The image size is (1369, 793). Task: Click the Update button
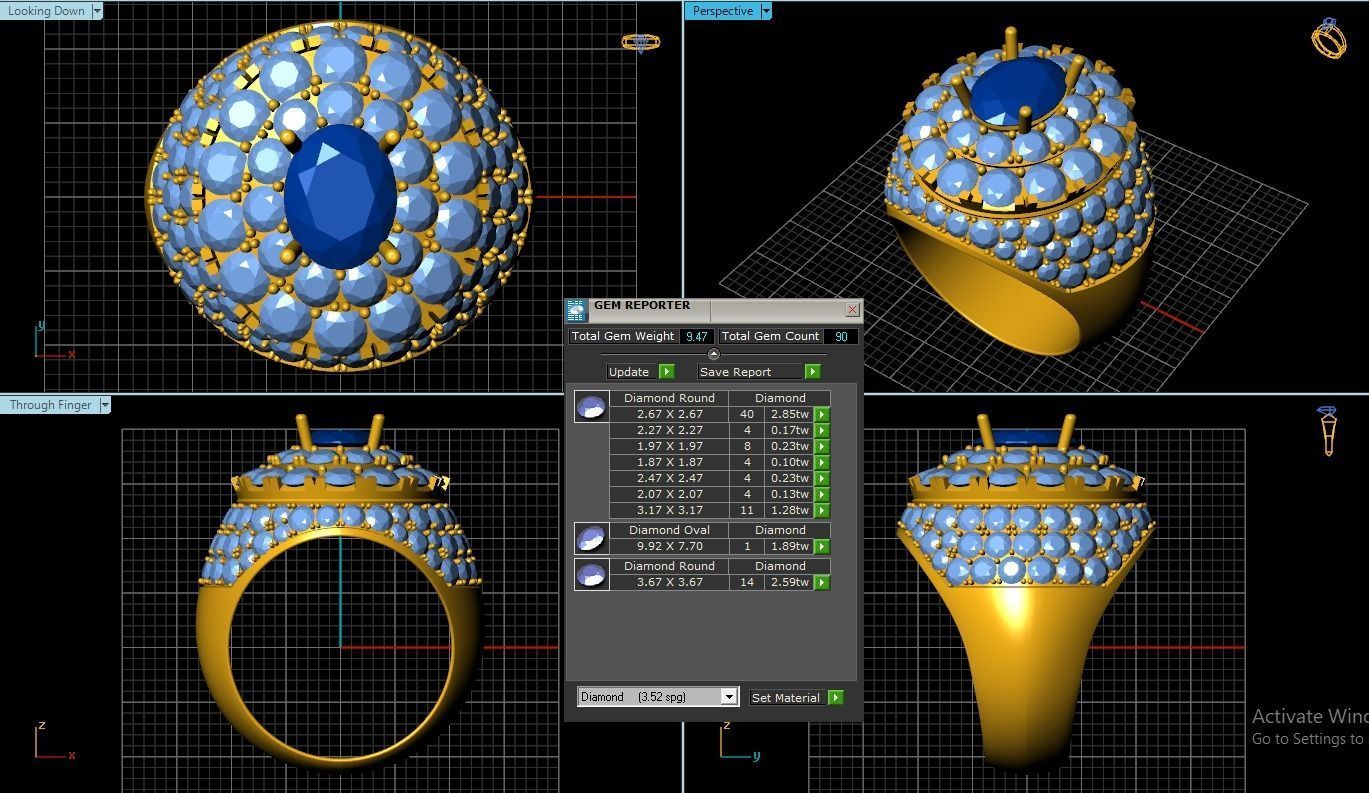pyautogui.click(x=630, y=372)
